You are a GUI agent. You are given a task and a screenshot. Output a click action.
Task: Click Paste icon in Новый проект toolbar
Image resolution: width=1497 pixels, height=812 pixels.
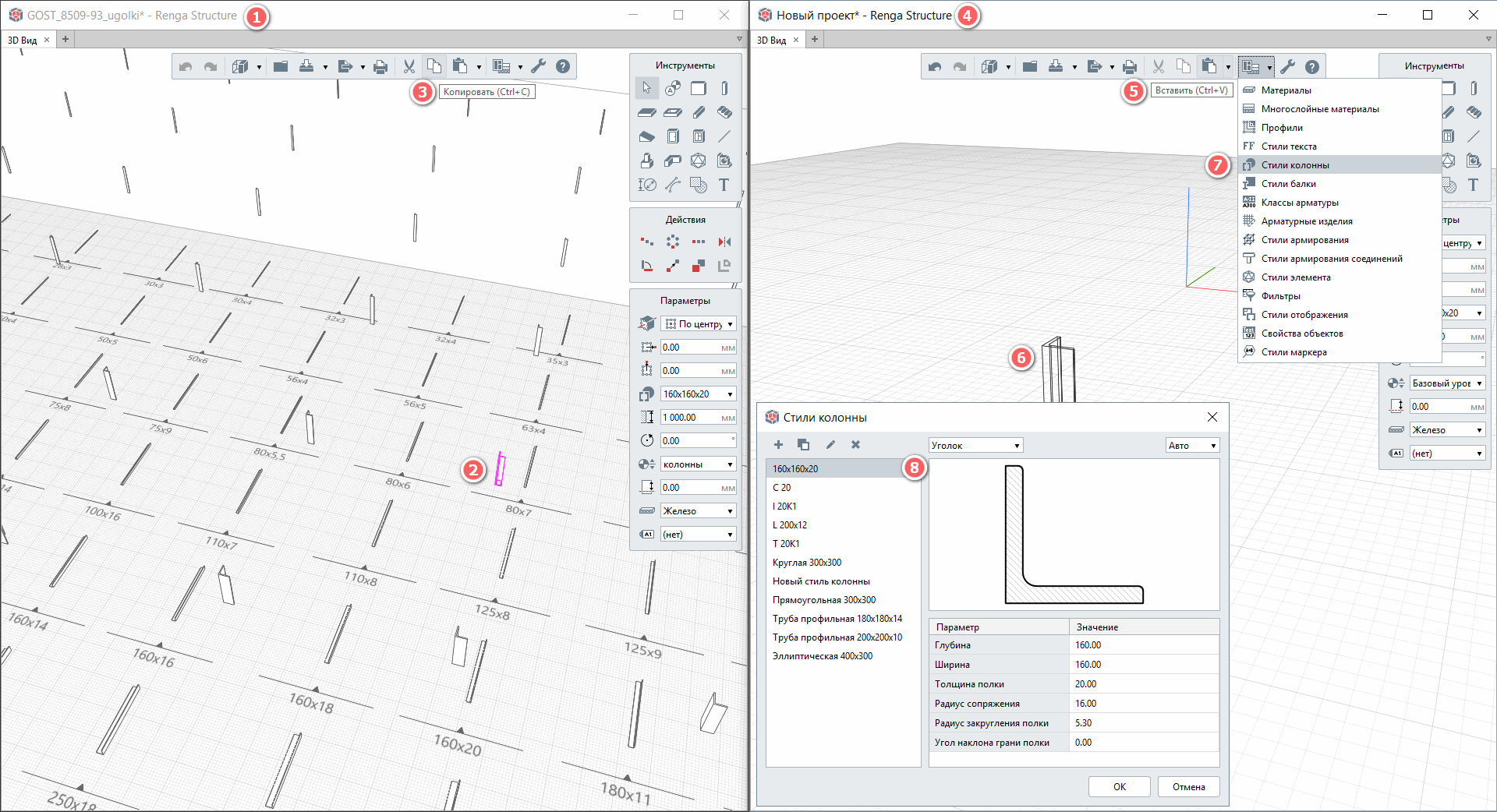click(x=1209, y=67)
